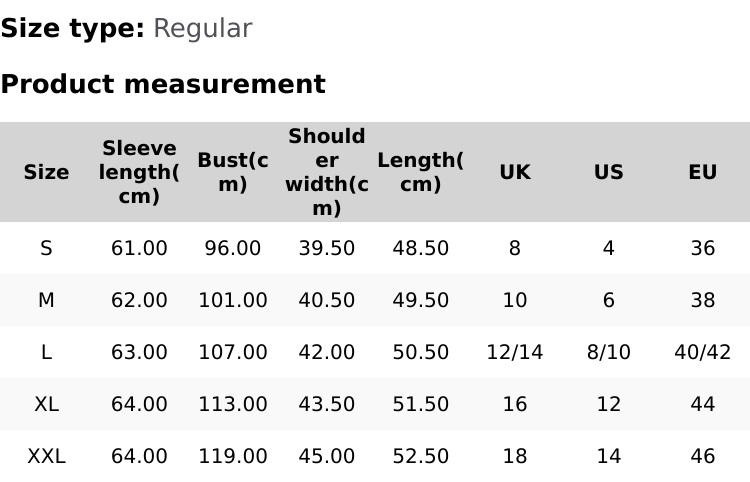The height and width of the screenshot is (482, 750).
Task: Click the Length(cm) column header
Action: tap(420, 172)
